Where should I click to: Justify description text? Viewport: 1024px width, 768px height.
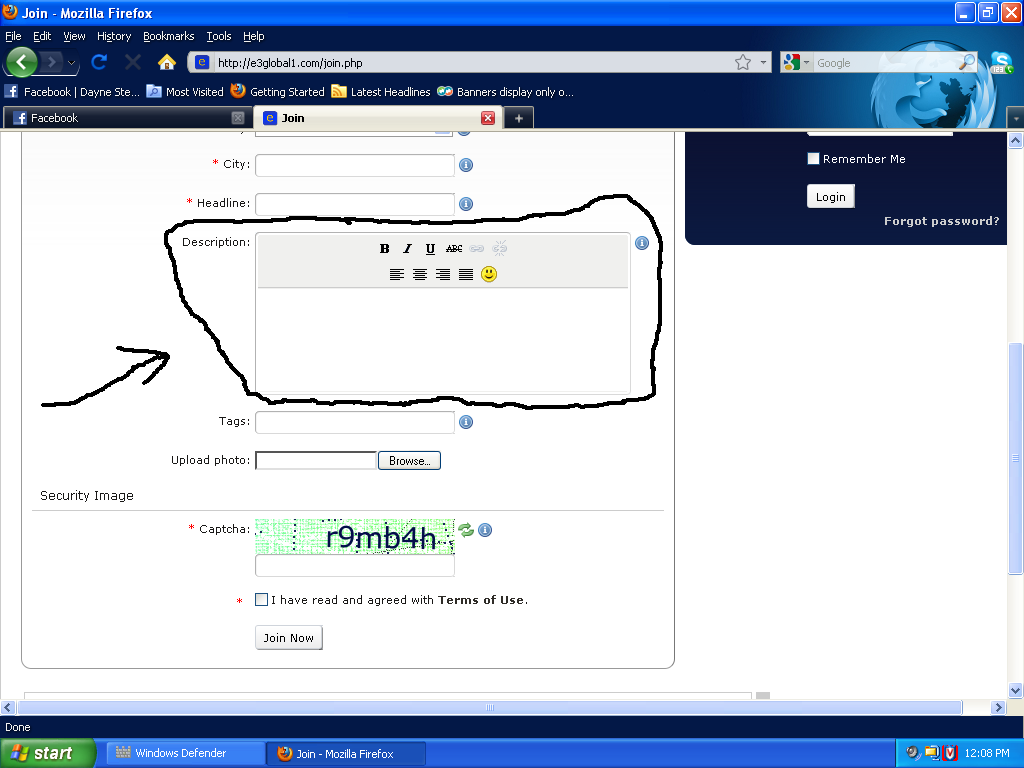466,274
